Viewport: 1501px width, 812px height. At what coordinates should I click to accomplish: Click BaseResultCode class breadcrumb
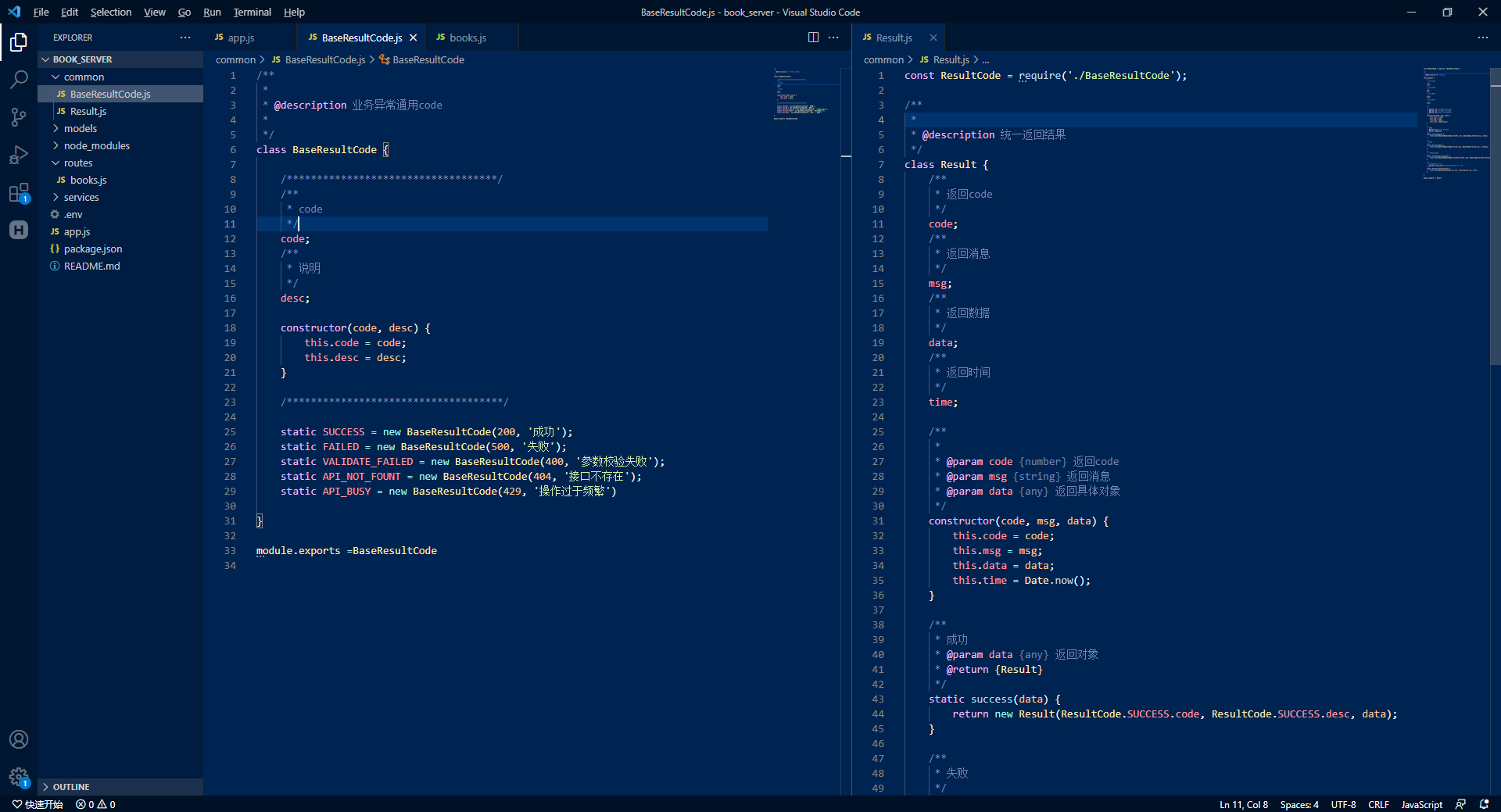(422, 59)
